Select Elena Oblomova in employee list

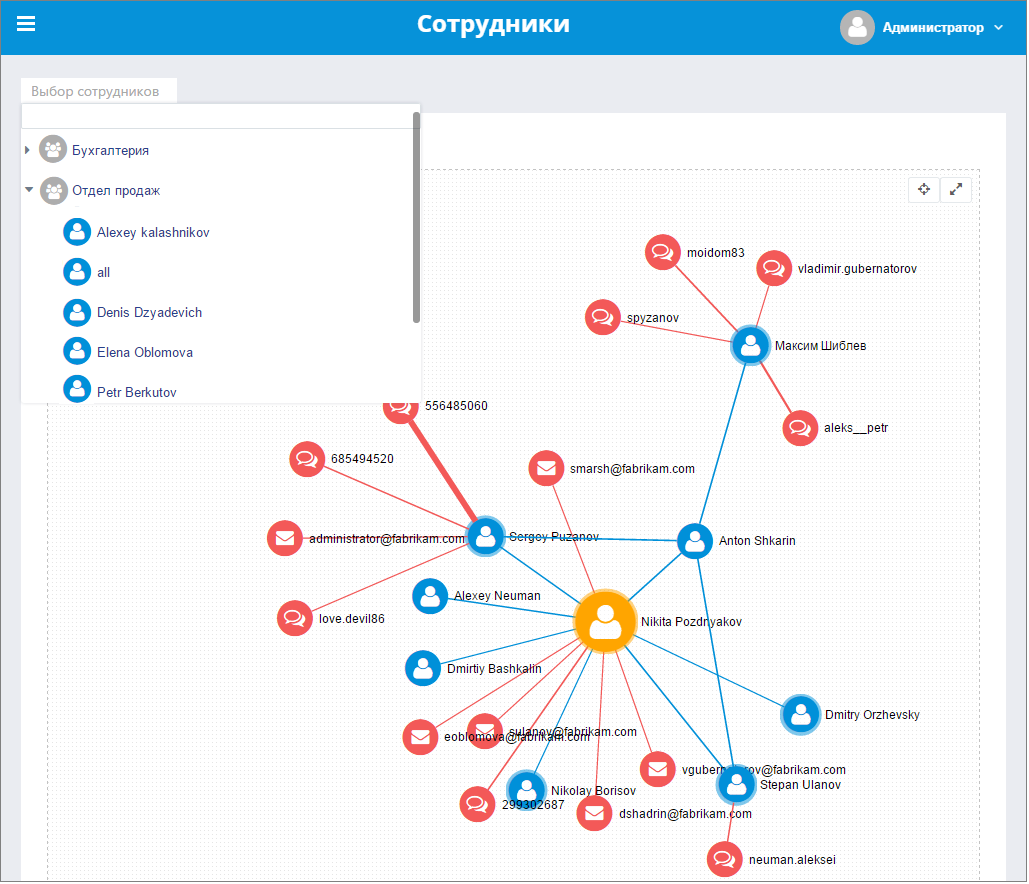coord(144,352)
